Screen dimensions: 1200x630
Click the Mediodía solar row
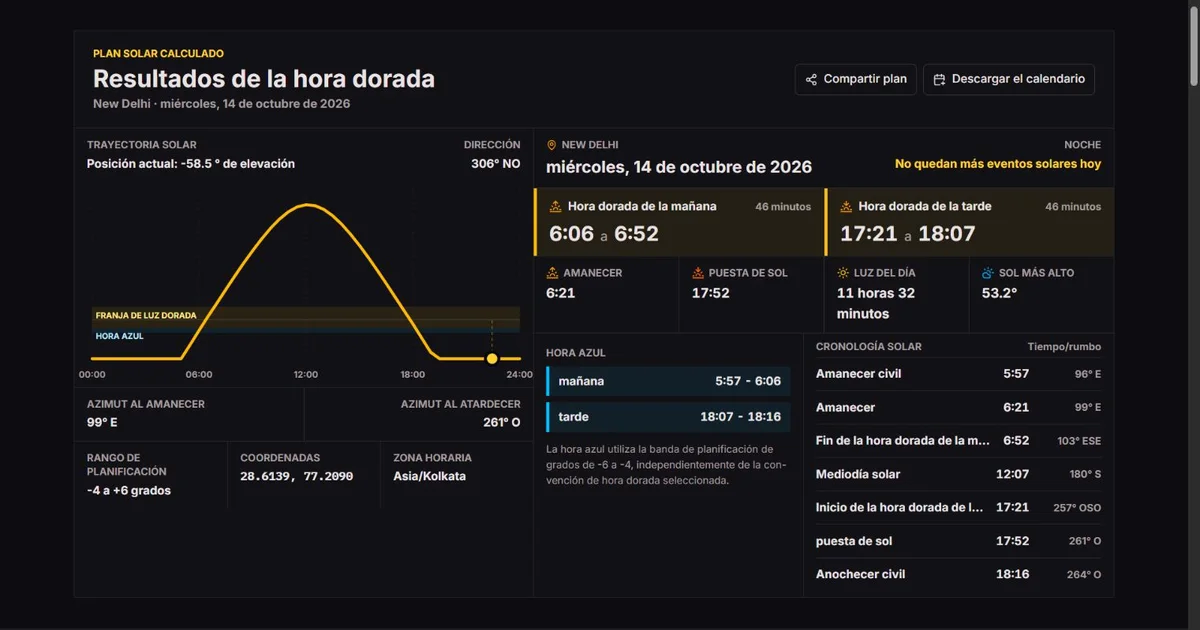[x=958, y=474]
